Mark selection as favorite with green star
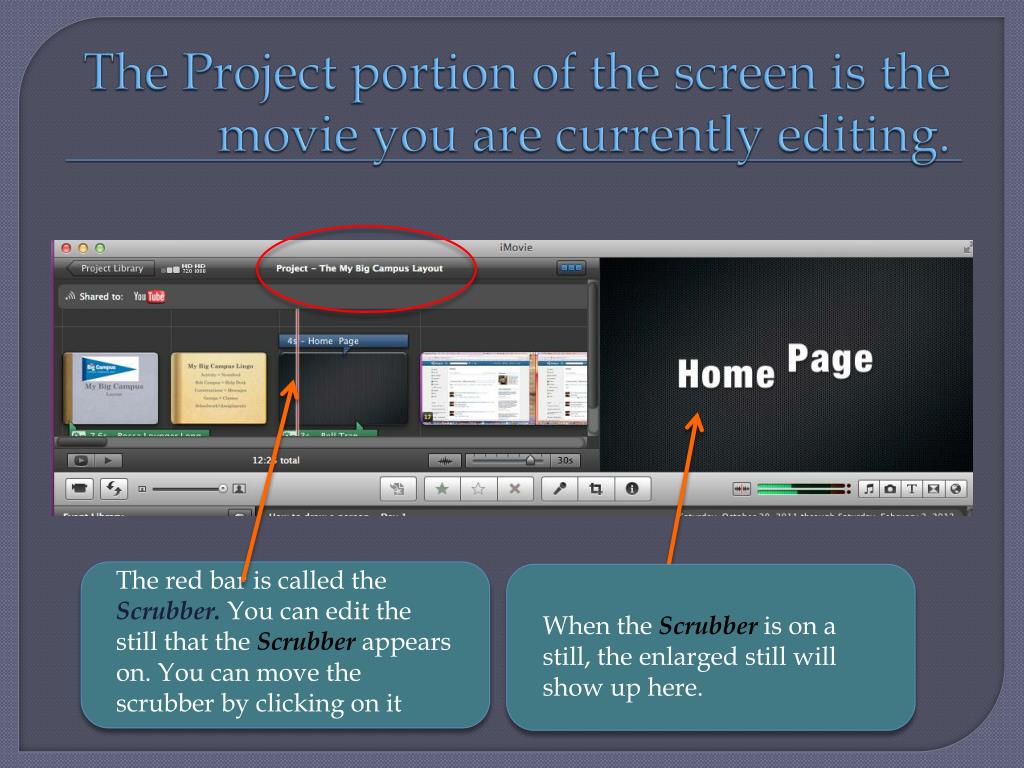 click(x=442, y=488)
